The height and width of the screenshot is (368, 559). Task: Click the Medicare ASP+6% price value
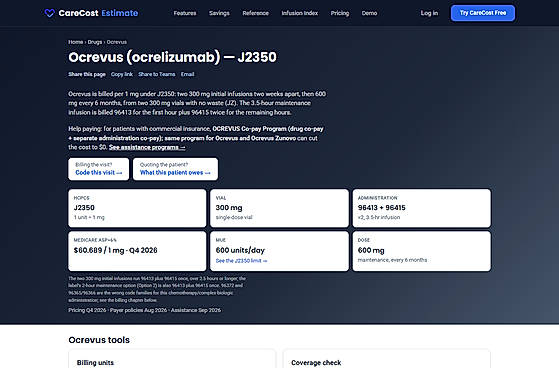coord(116,250)
